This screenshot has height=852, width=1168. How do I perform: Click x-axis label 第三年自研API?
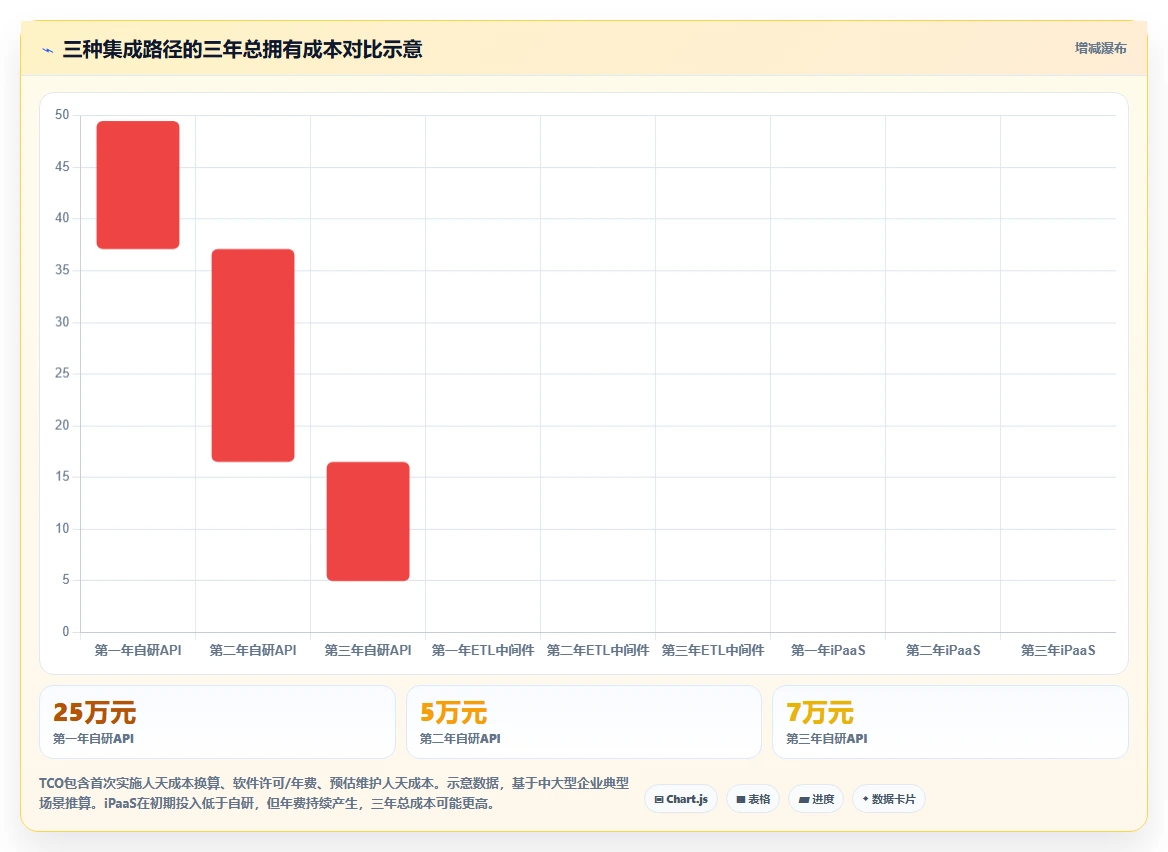368,650
